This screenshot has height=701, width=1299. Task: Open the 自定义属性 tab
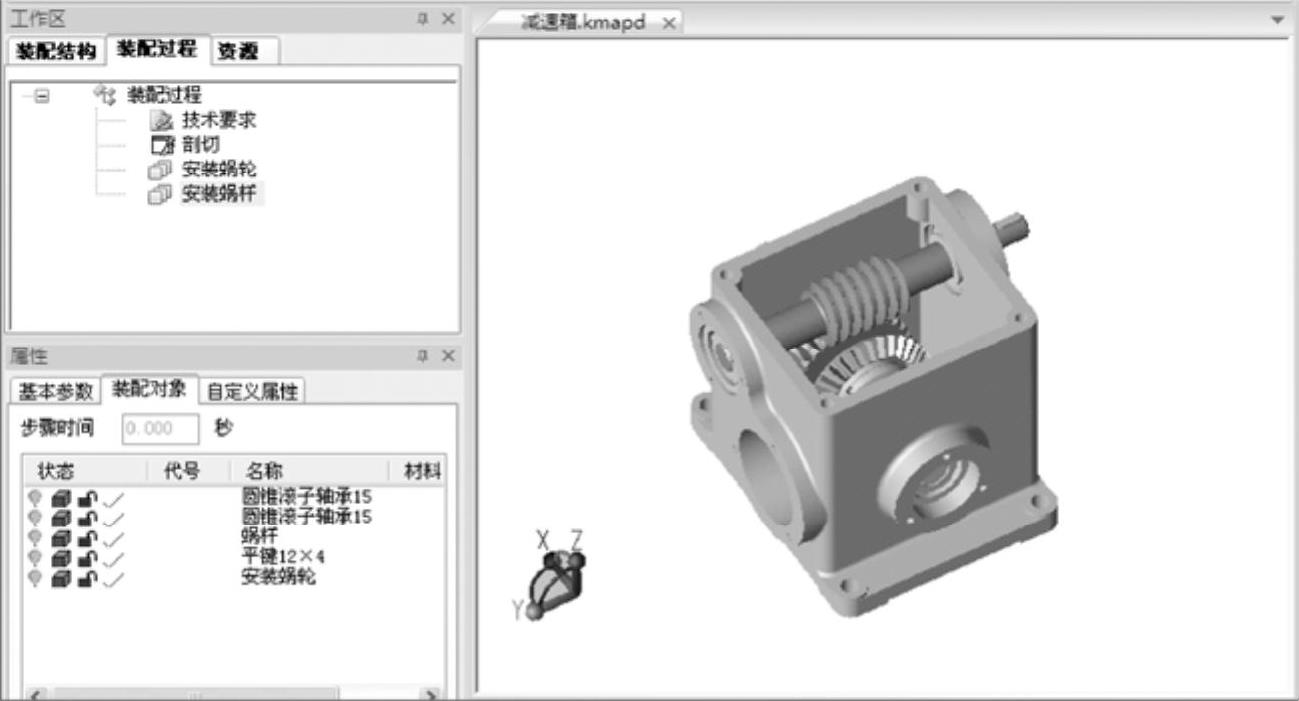click(x=251, y=391)
